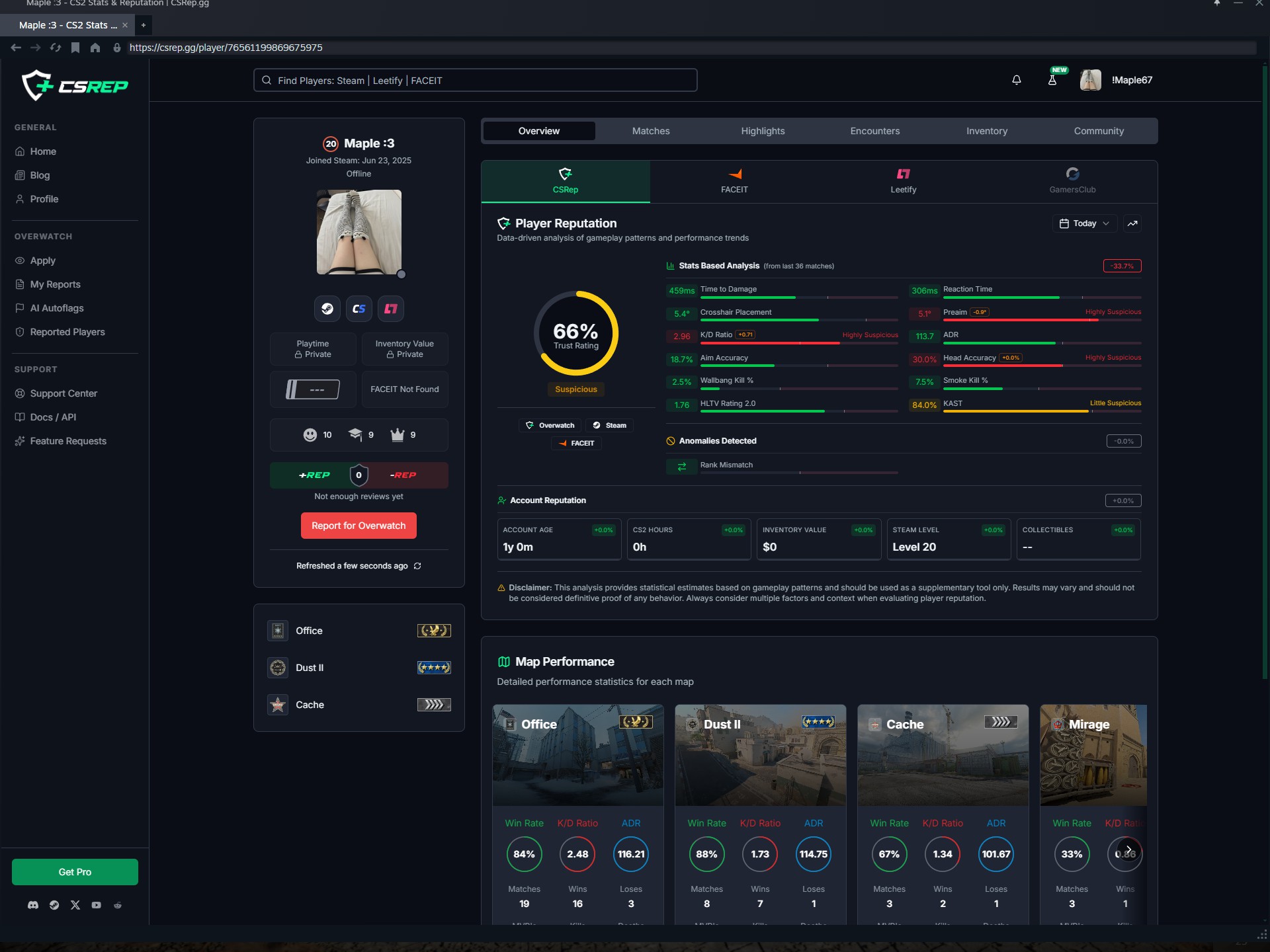This screenshot has height=952, width=1270.
Task: Open the Leetify icon under the avatar
Action: point(391,309)
